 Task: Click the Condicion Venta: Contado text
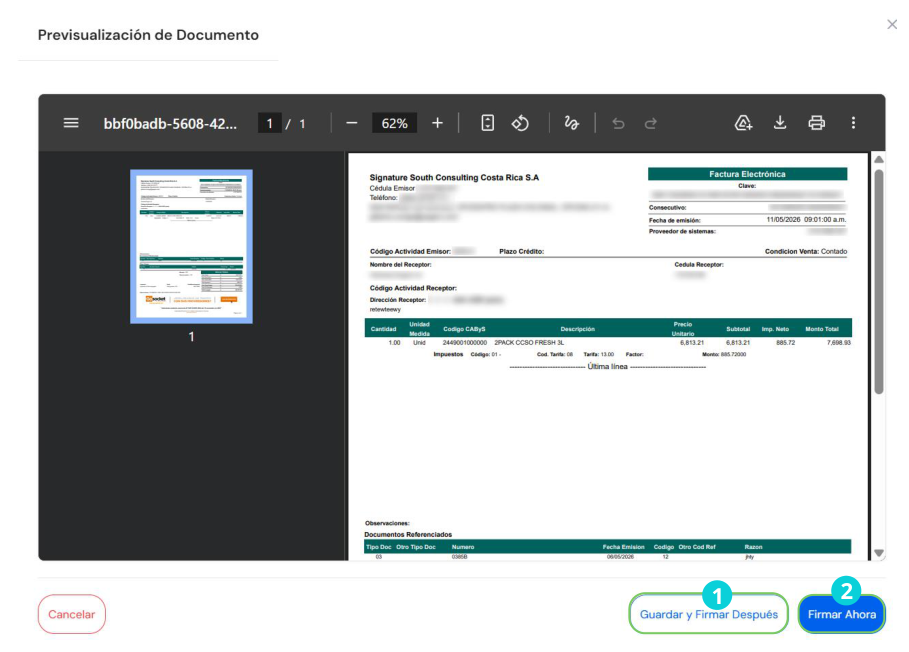pos(806,252)
